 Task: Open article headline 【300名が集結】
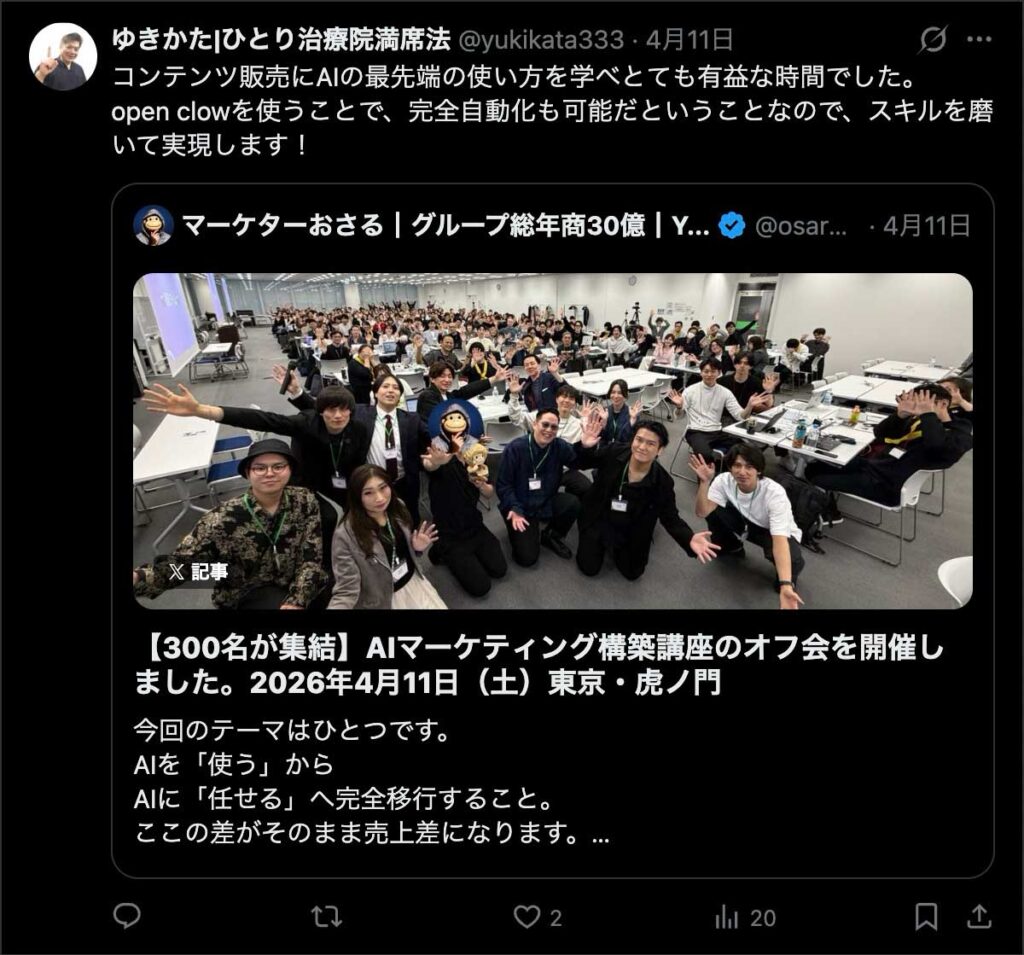pos(539,665)
